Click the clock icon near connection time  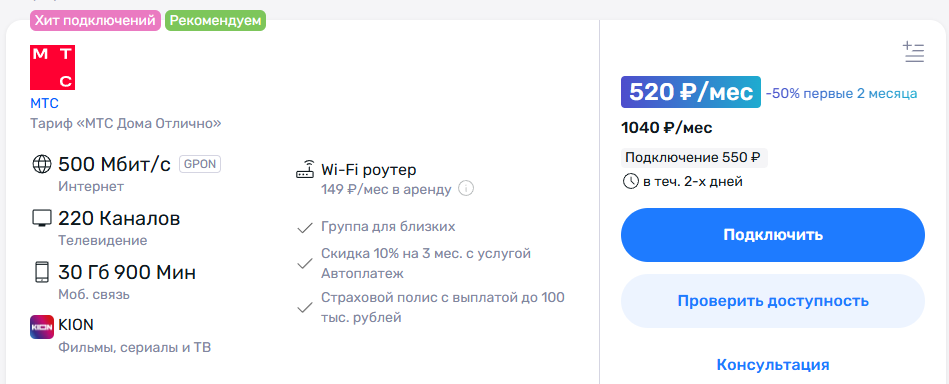pyautogui.click(x=631, y=181)
